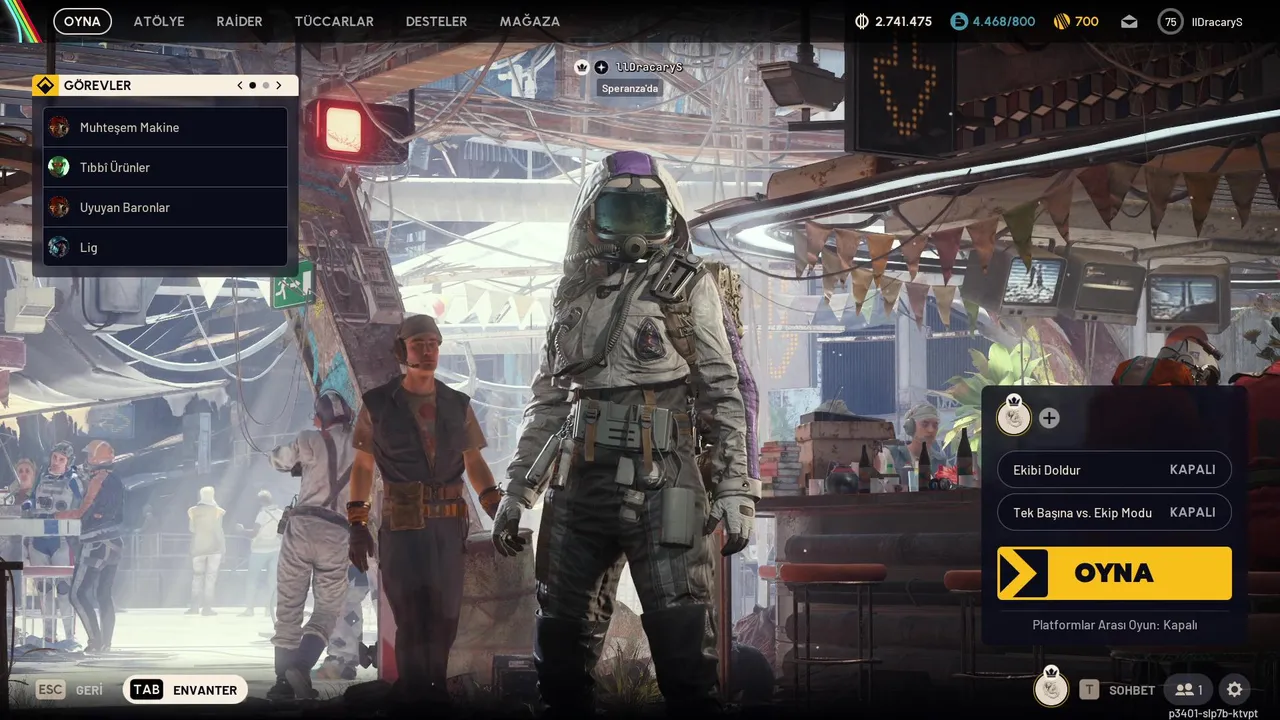Go to next quests page arrow

[x=279, y=85]
